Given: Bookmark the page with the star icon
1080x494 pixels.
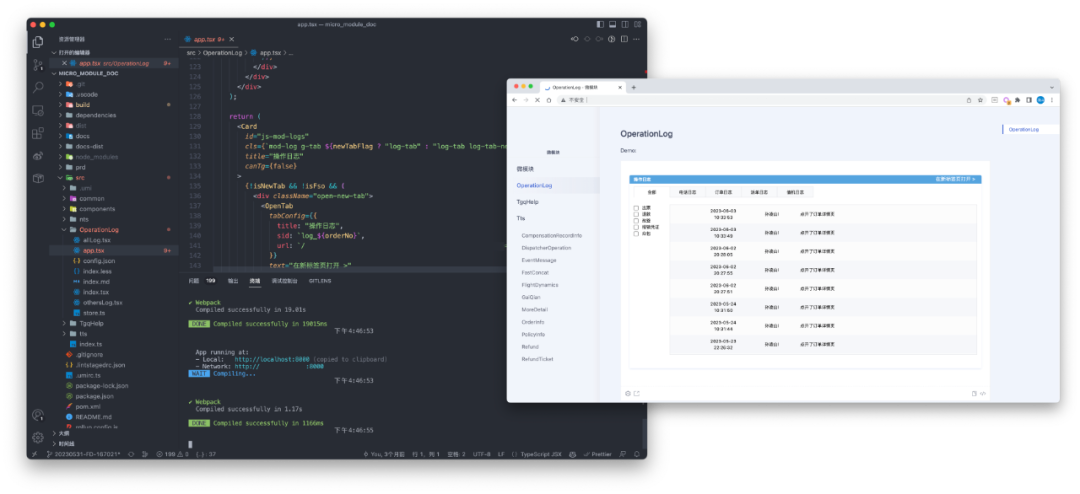Looking at the screenshot, I should click(980, 100).
